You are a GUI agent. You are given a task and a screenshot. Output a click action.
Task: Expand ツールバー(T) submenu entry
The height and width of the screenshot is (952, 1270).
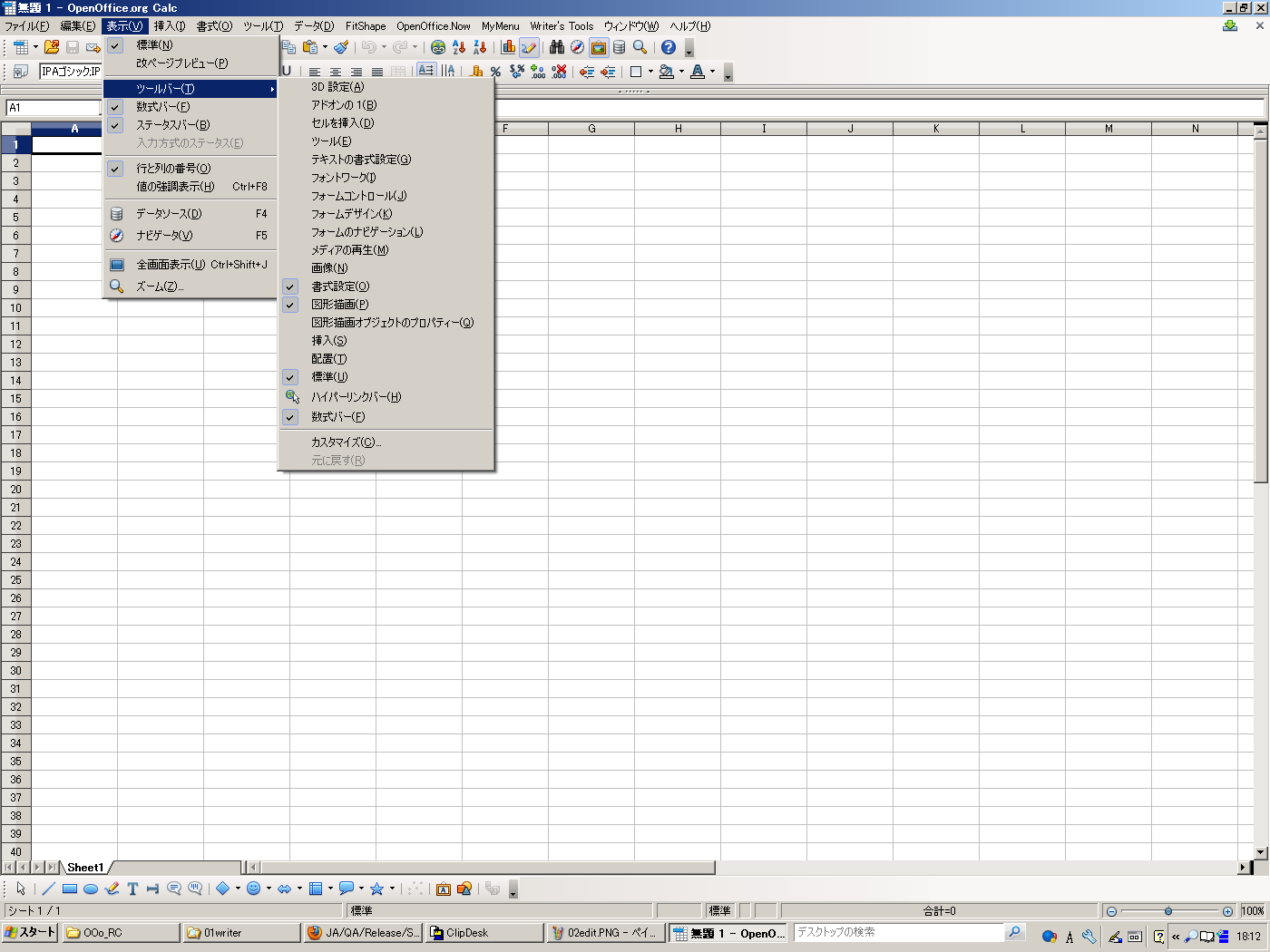point(190,89)
